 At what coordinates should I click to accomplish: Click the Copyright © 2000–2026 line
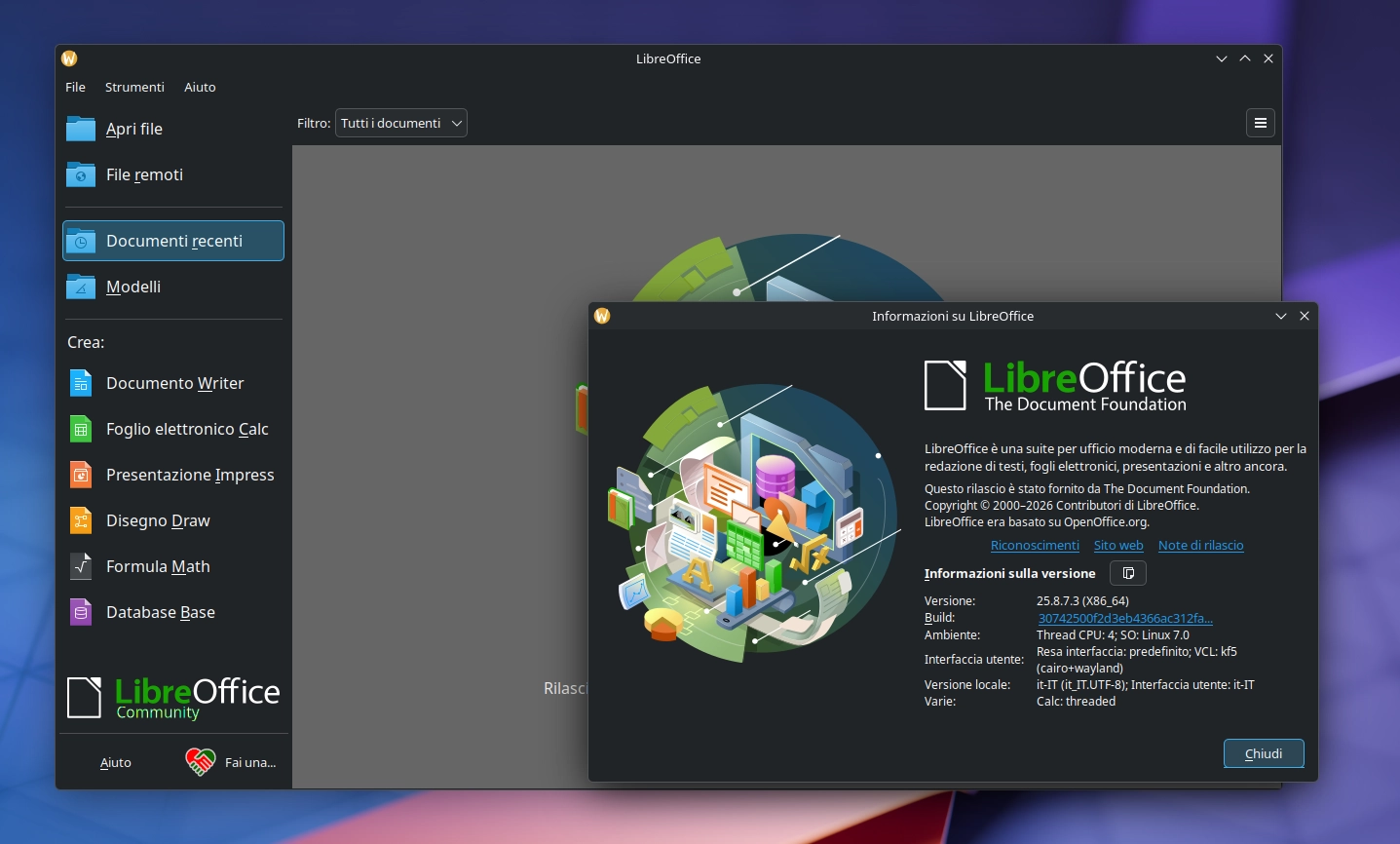click(1062, 505)
